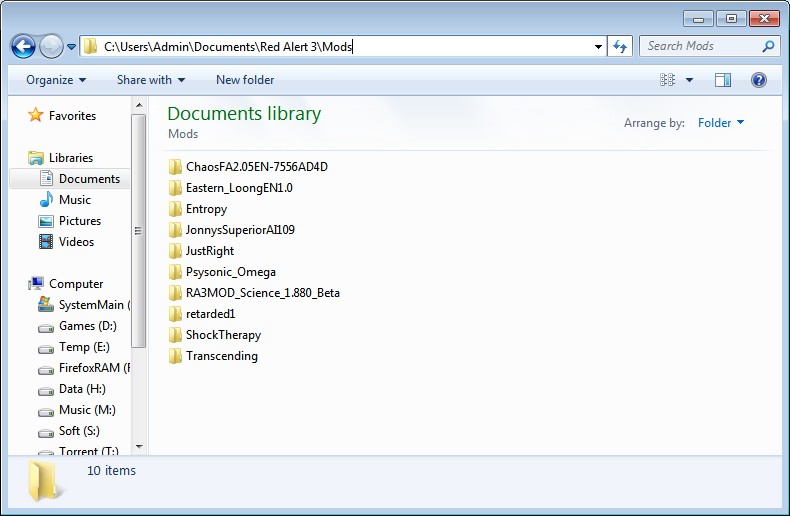Select the Psysonic_Omega folder
Screen dimensions: 790x516
coord(230,272)
